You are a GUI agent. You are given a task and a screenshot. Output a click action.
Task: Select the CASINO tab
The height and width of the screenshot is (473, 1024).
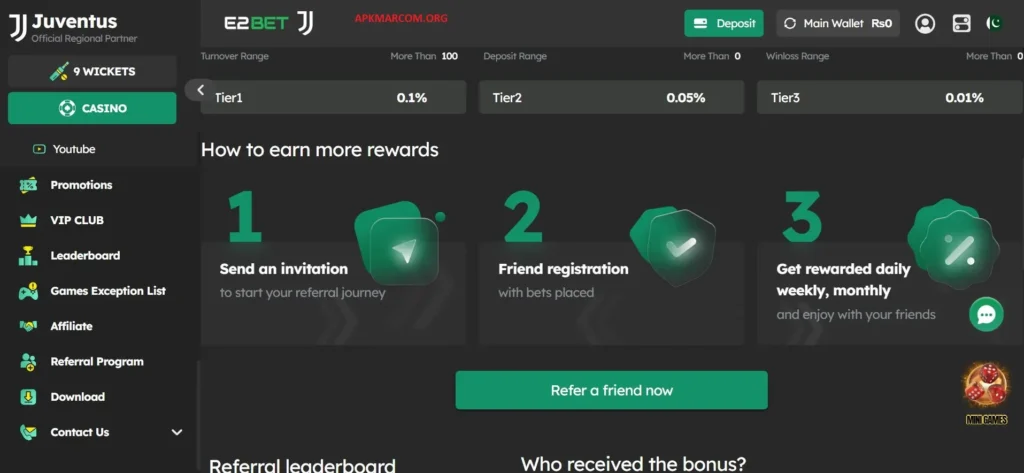92,108
